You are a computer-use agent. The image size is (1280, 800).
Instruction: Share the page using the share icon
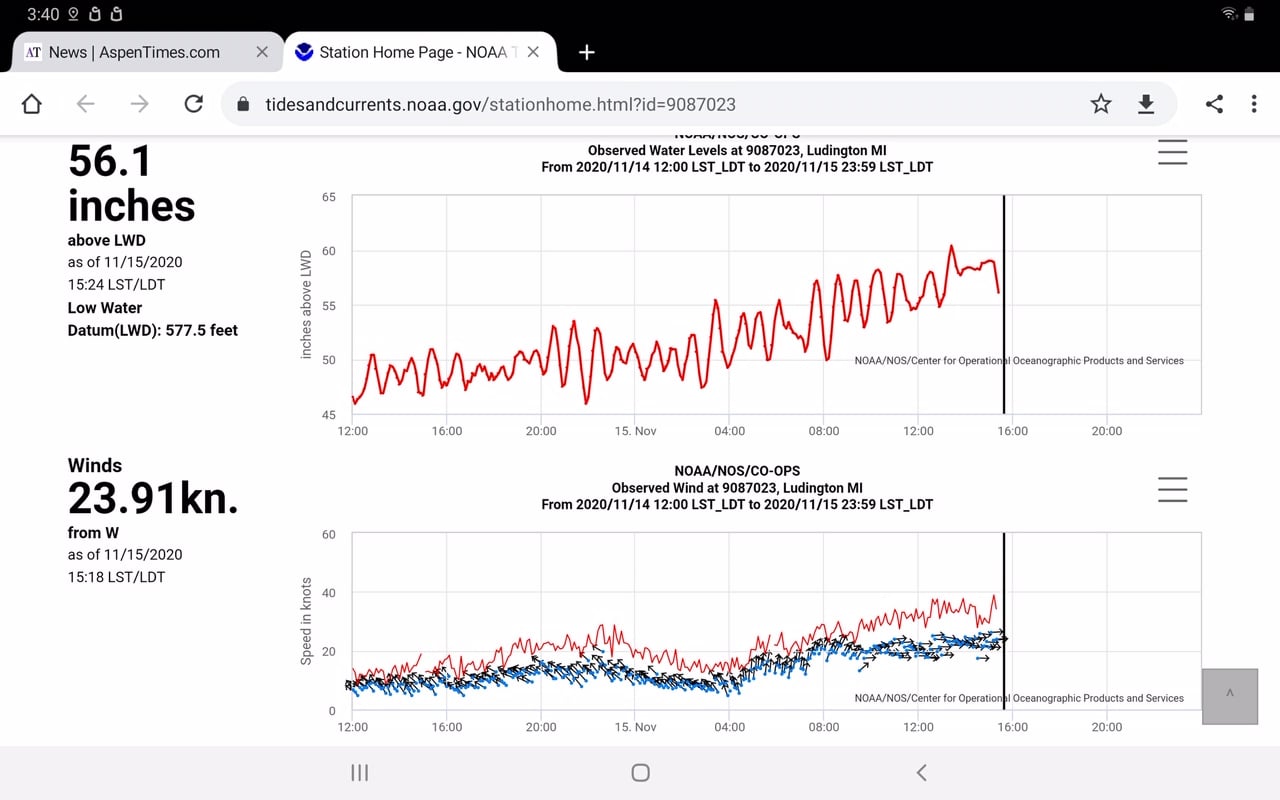(1214, 104)
